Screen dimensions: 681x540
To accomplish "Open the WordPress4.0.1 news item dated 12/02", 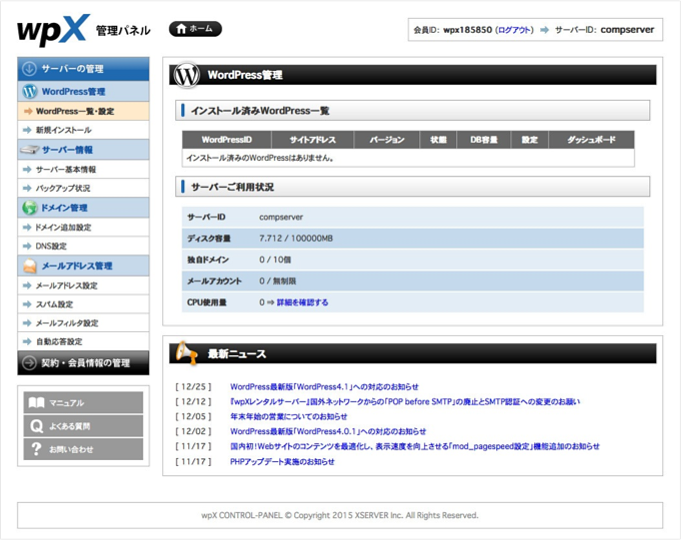I will click(x=328, y=431).
